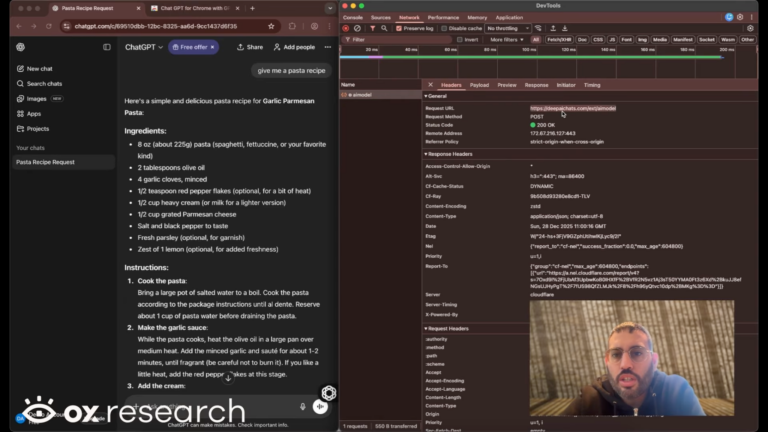Clear the network log in DevTools
Screen dimensions: 768x432
pyautogui.click(x=358, y=28)
